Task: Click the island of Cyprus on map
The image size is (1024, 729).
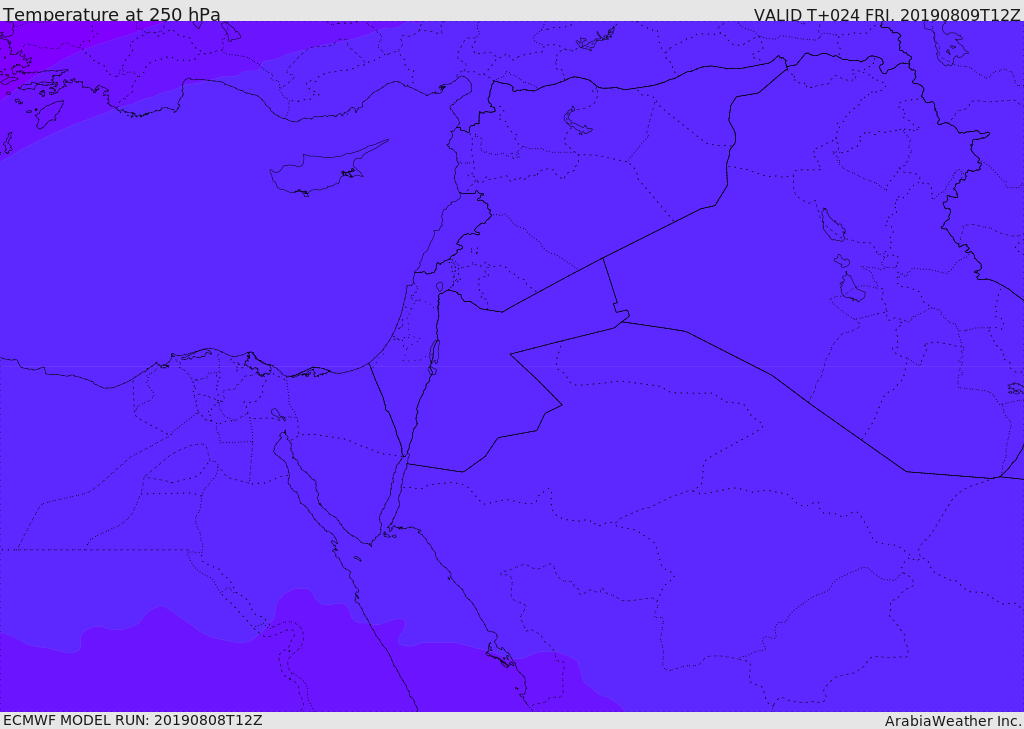Action: 327,170
